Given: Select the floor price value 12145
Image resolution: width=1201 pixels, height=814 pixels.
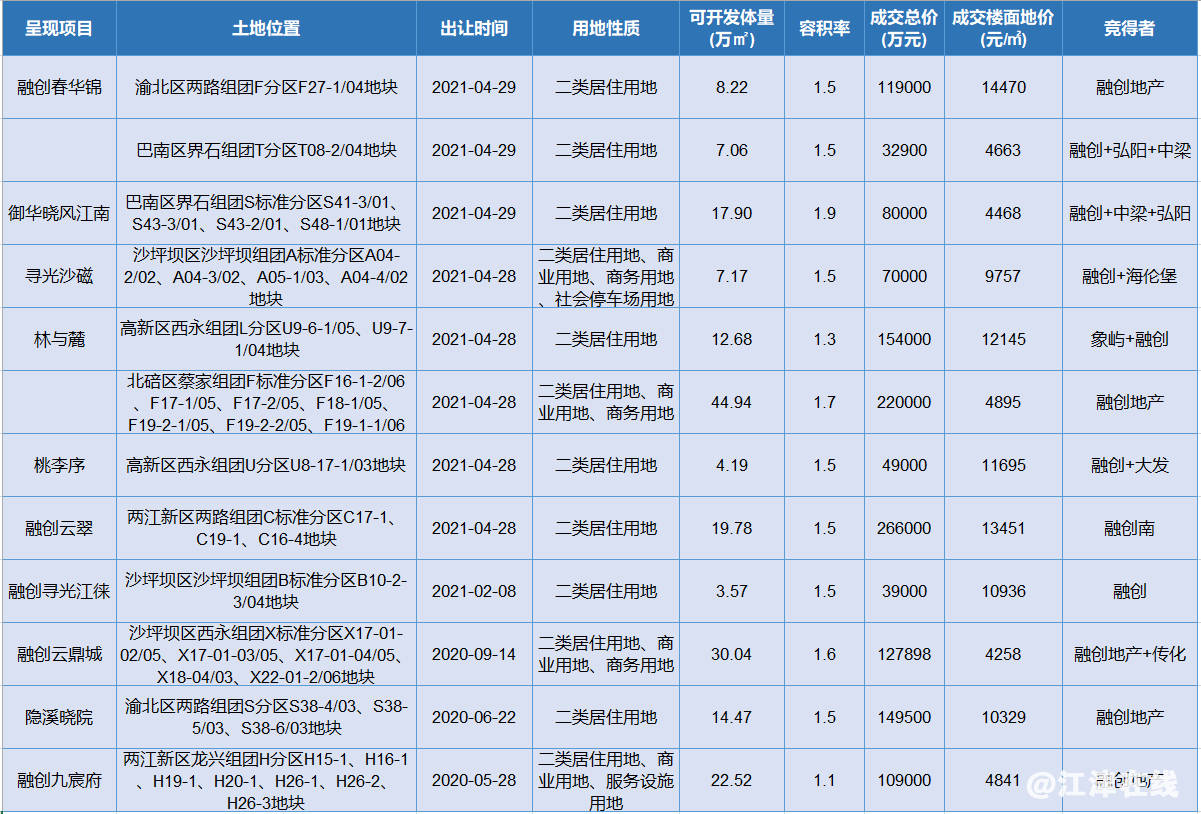Looking at the screenshot, I should tap(1003, 339).
